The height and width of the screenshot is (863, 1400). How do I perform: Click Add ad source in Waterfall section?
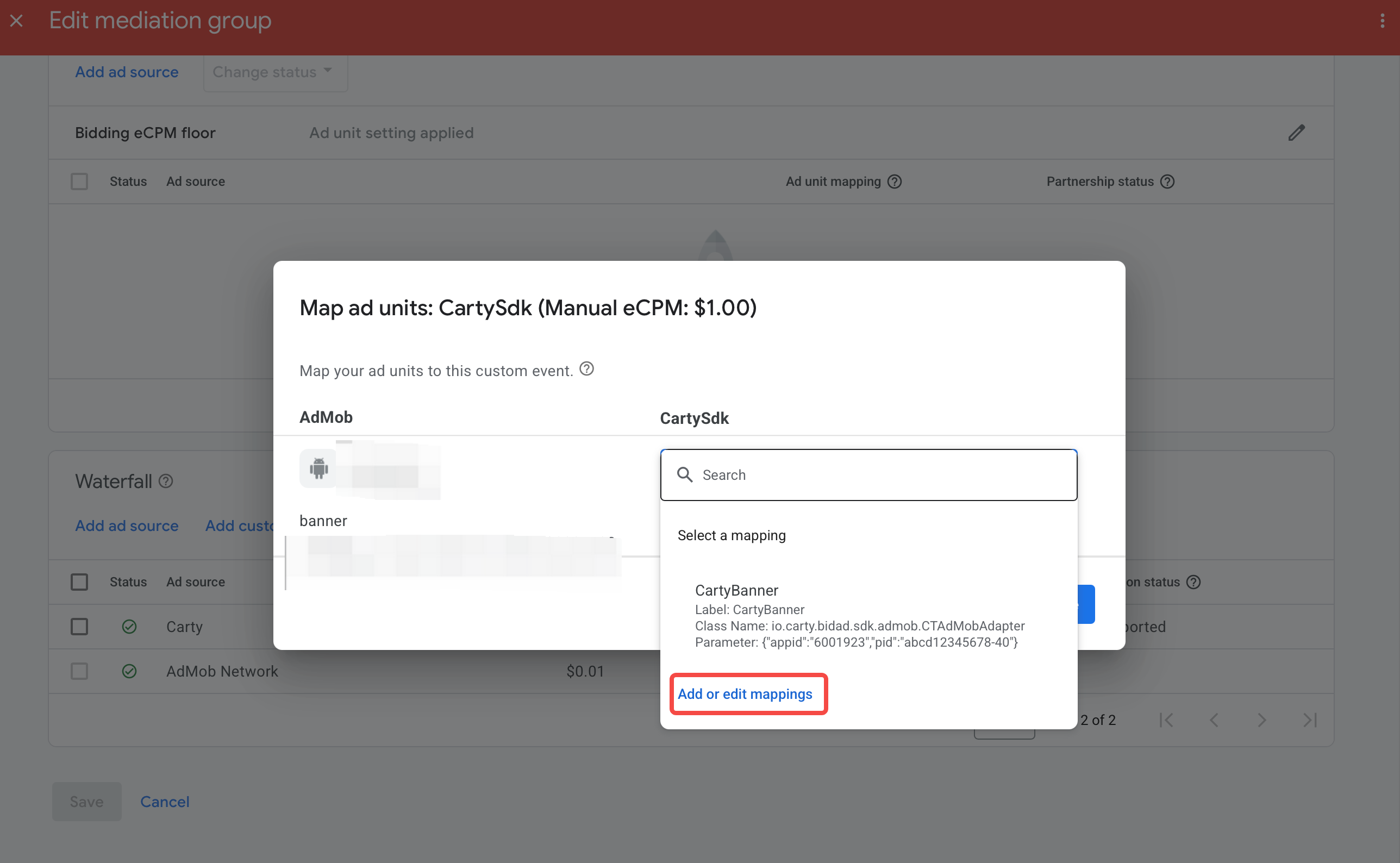pyautogui.click(x=127, y=526)
